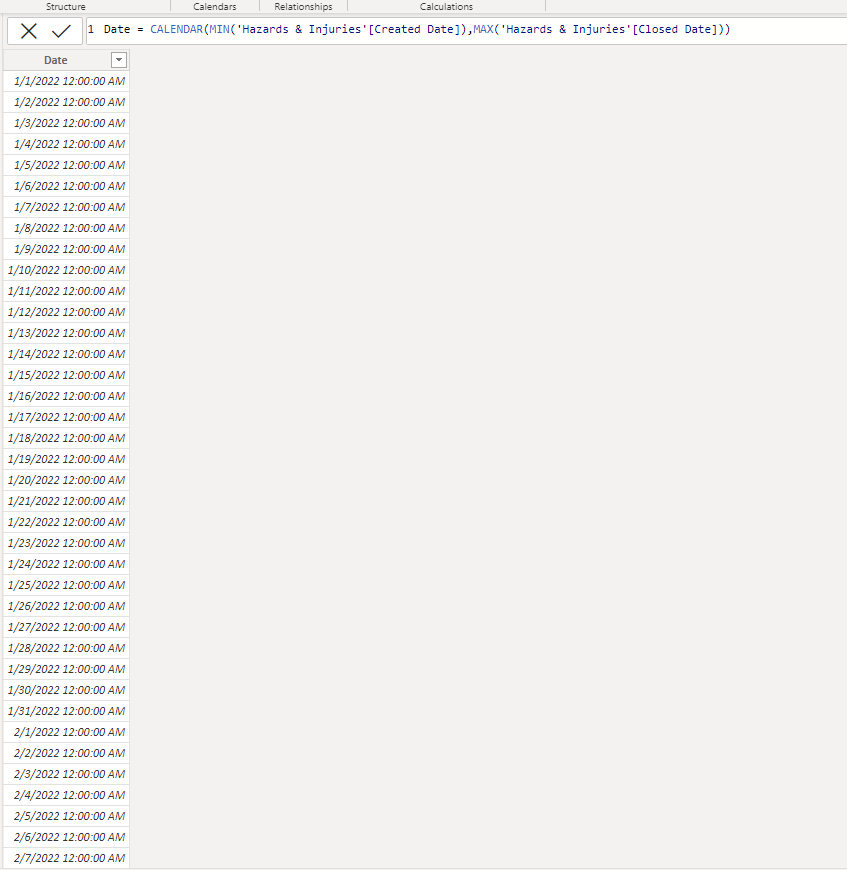Select the cell 1/30/2022 12:00:00 AM
This screenshot has height=870, width=847.
coord(66,690)
